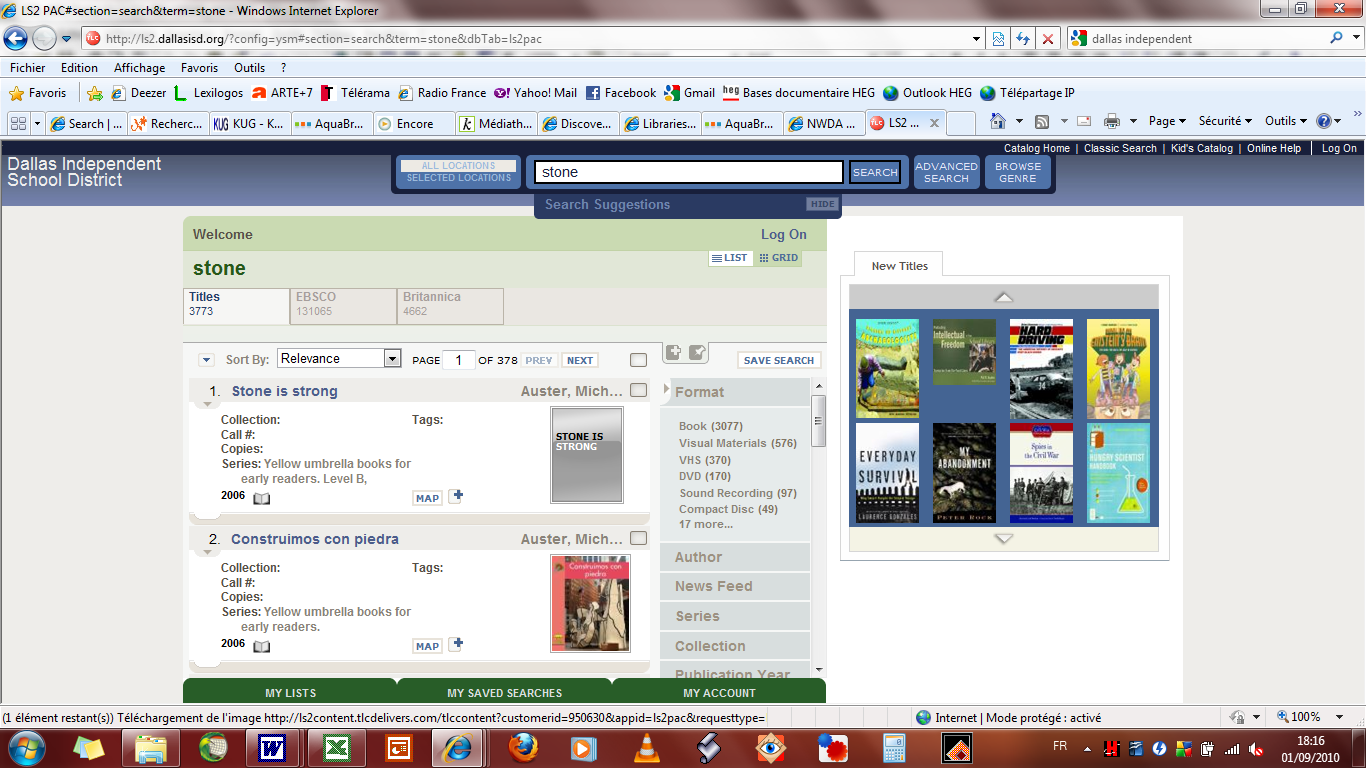Click the stone search input field
The height and width of the screenshot is (768, 1366).
pos(689,172)
